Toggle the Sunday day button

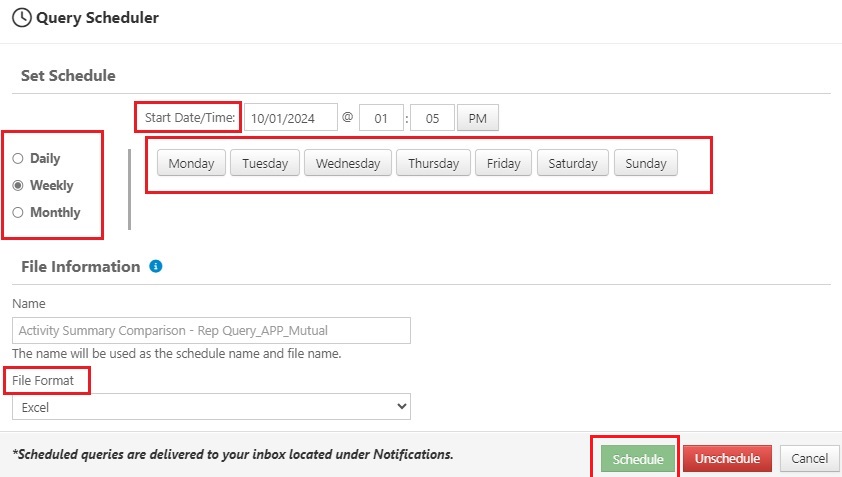645,163
